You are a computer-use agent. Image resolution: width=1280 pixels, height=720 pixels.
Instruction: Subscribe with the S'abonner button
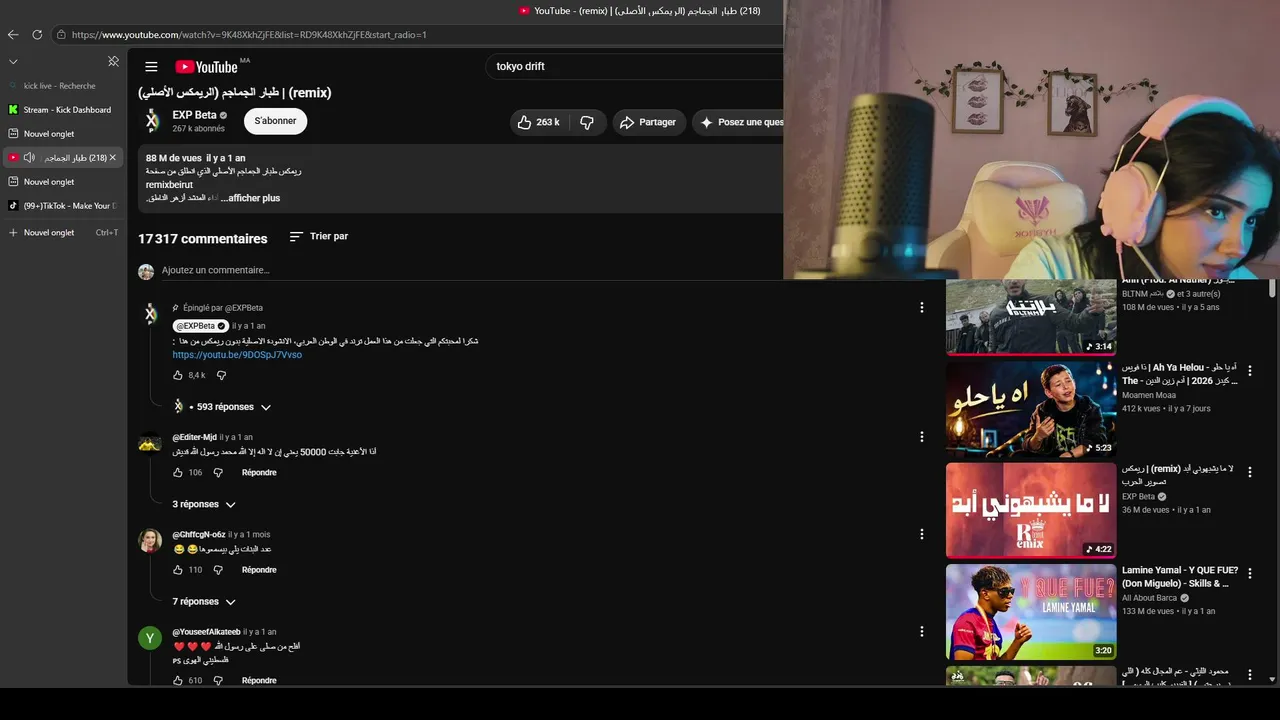click(276, 121)
